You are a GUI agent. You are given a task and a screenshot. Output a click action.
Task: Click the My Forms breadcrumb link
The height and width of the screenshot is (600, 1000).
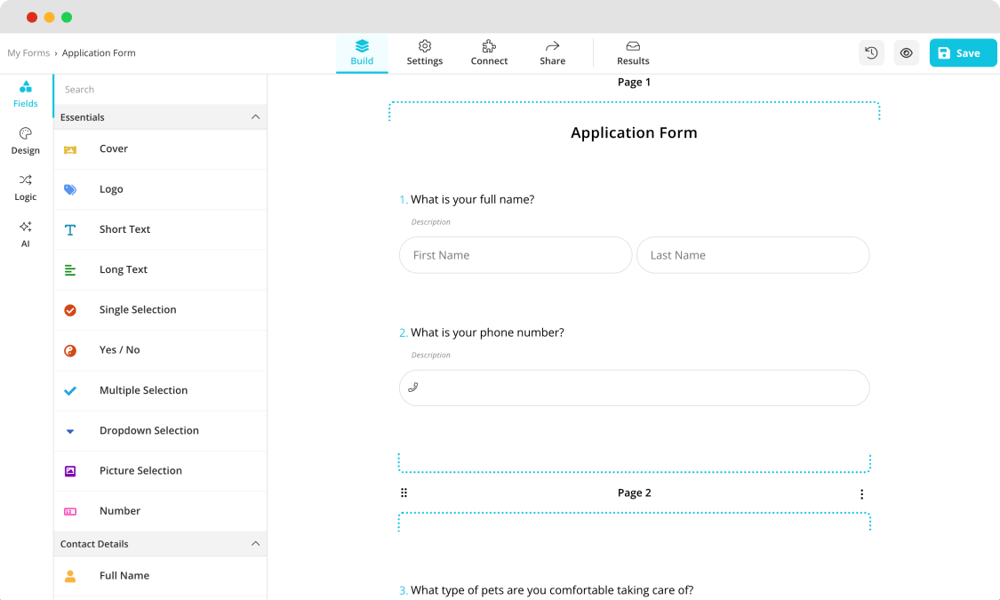(x=28, y=53)
